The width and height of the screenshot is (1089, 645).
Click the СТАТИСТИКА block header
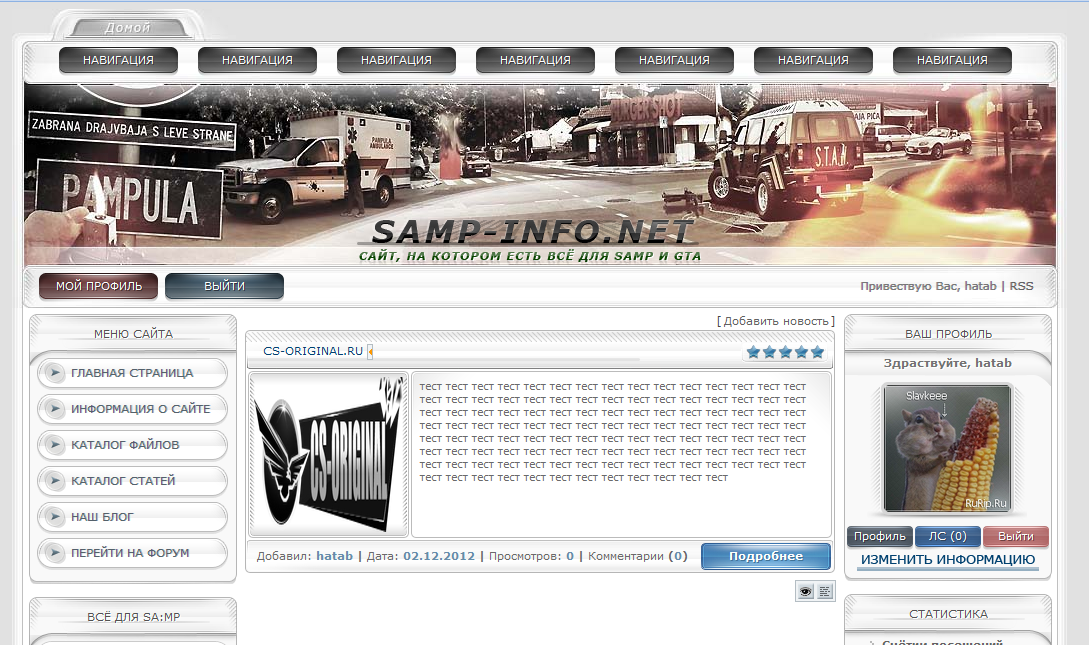pos(948,614)
